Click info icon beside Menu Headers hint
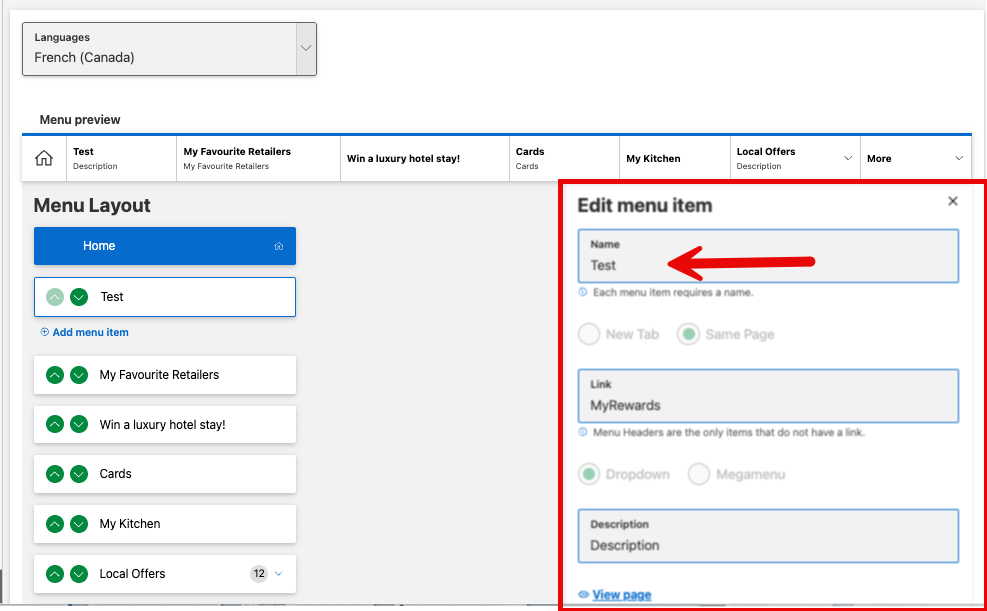987x611 pixels. click(x=583, y=432)
